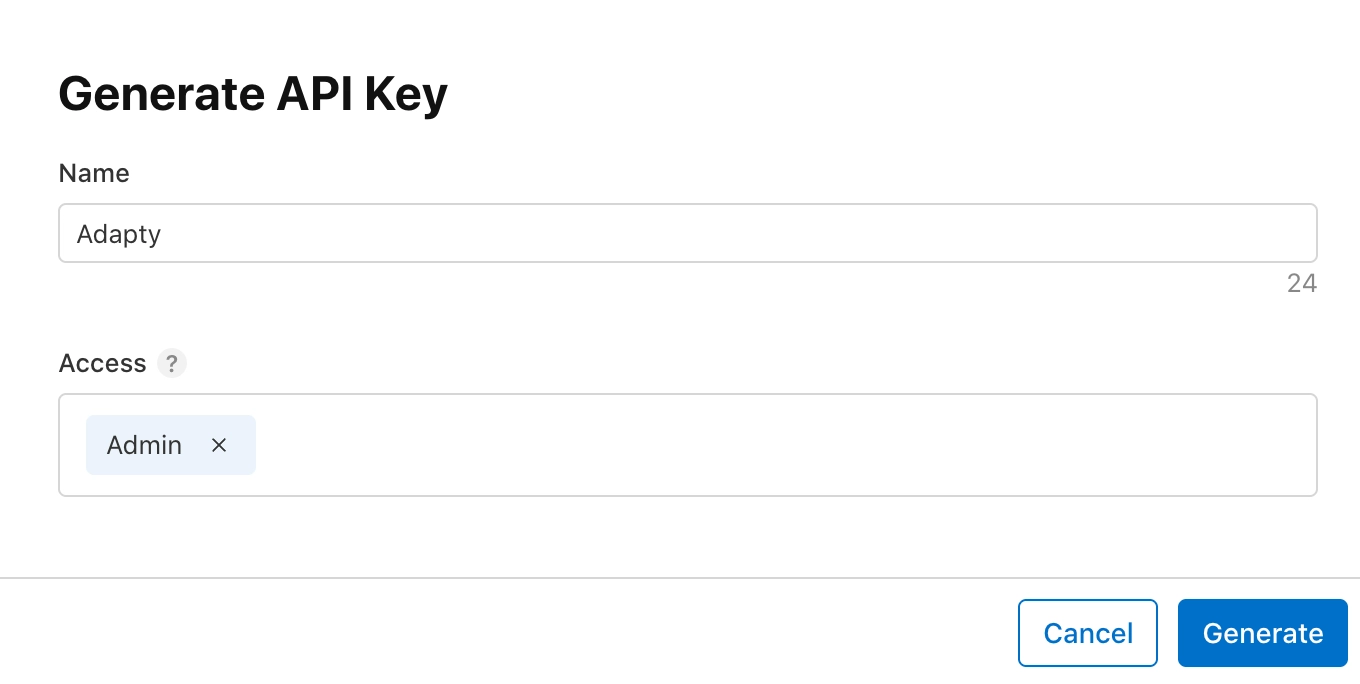
Task: Select the Adapty text in Name field
Action: click(x=119, y=233)
